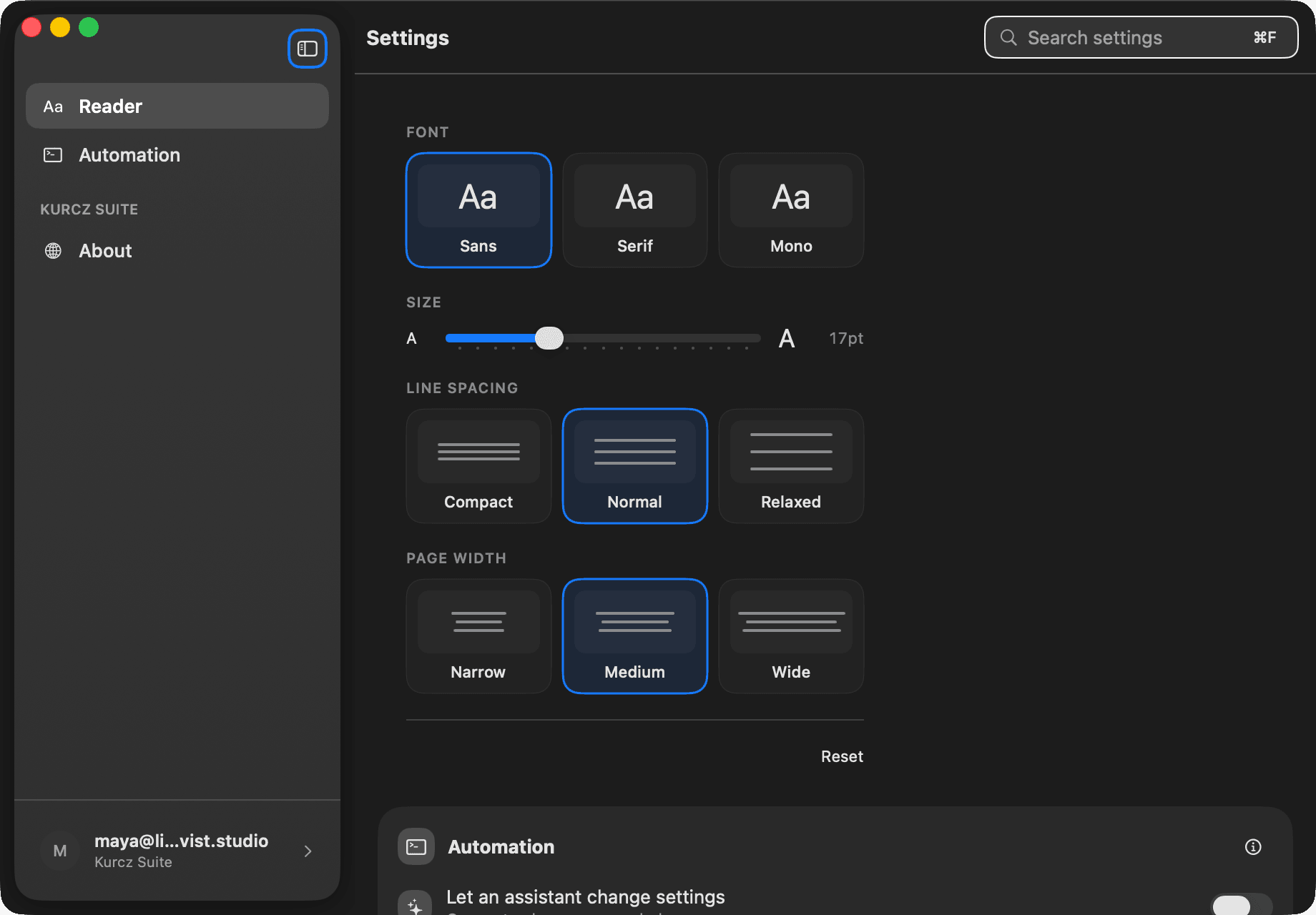
Task: Click the M account avatar
Action: 60,851
